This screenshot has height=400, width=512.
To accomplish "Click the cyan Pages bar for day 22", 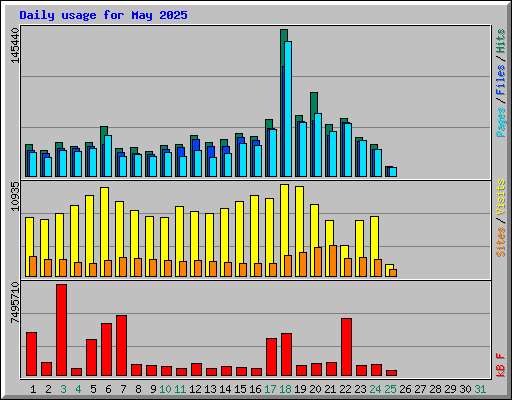I will point(348,150).
